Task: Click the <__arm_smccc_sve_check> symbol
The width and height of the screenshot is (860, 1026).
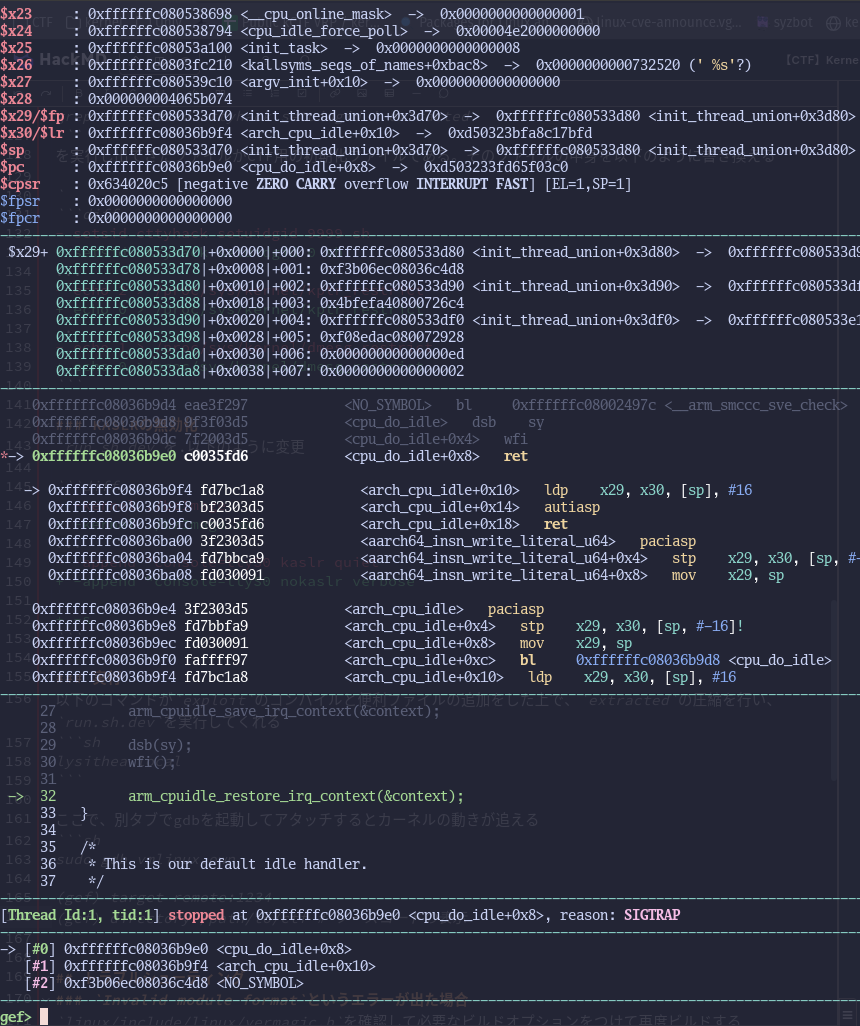Action: click(756, 405)
